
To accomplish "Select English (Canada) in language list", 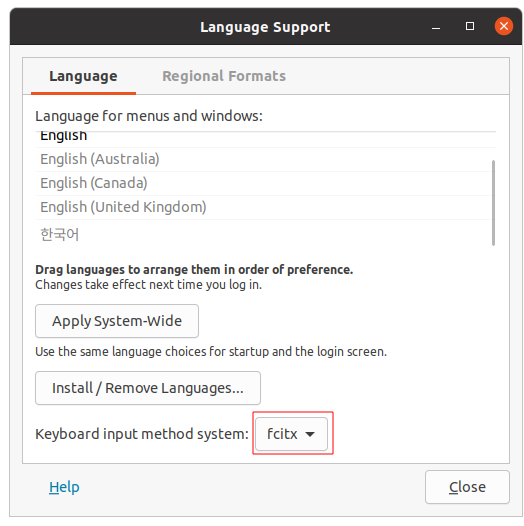I will coord(265,183).
